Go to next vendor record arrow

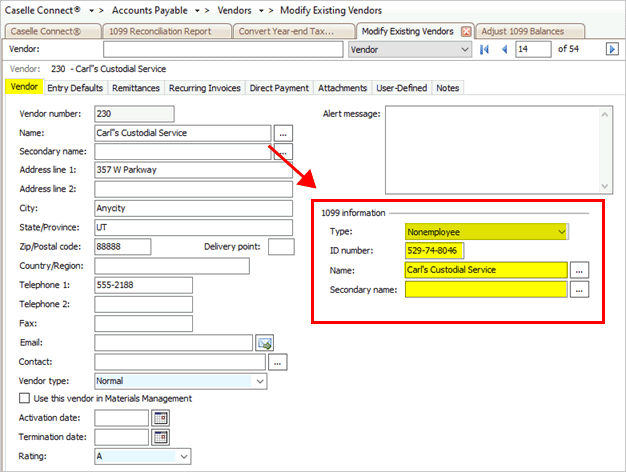(x=612, y=49)
